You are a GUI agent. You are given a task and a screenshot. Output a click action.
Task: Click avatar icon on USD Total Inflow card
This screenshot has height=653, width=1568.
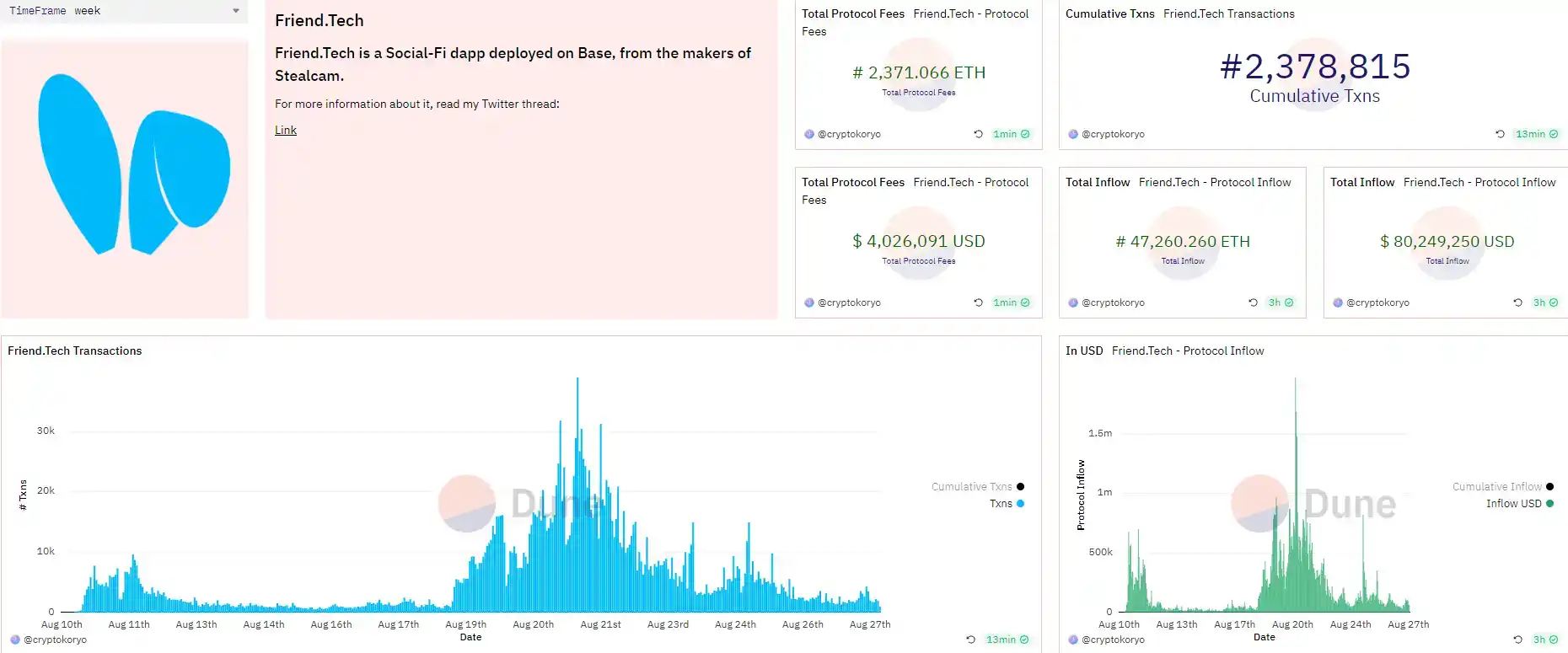pos(1338,302)
